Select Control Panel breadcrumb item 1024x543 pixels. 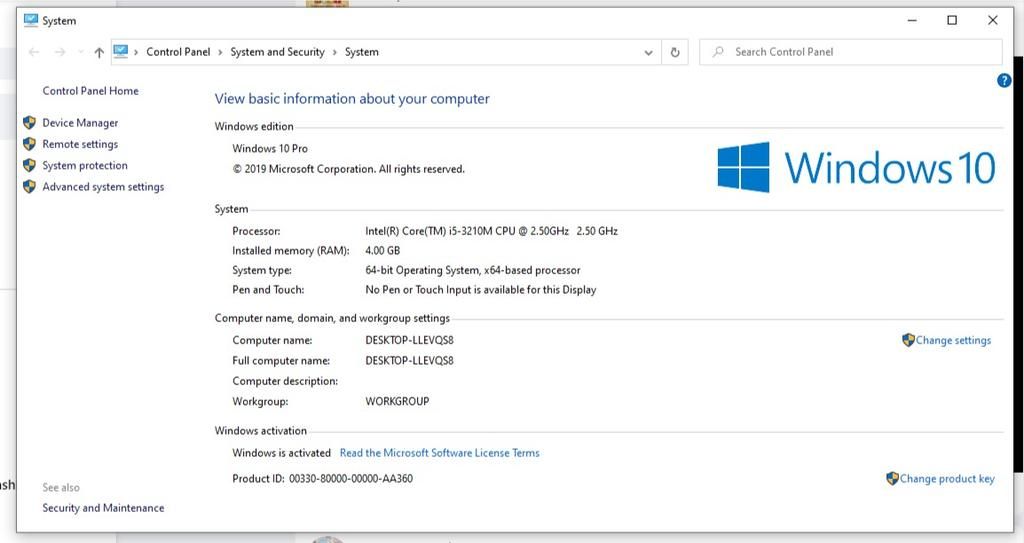point(178,52)
